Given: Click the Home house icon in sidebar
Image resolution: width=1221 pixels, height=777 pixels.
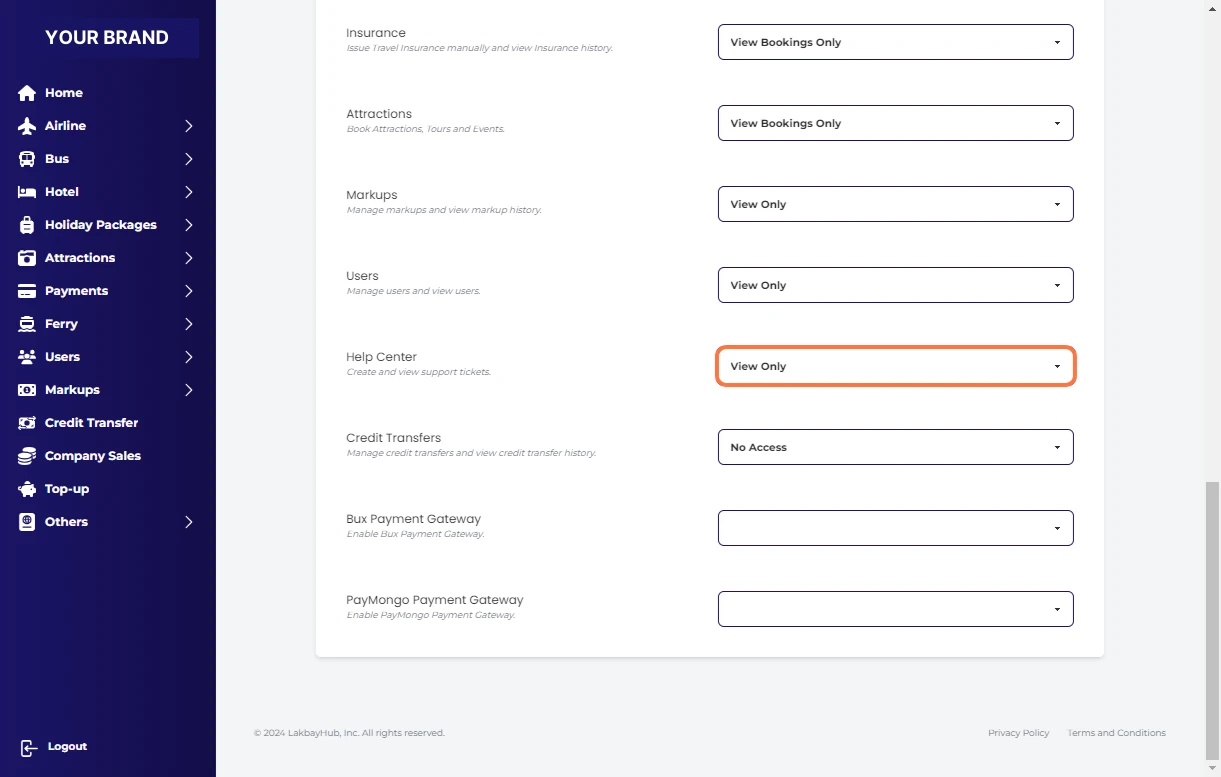Looking at the screenshot, I should click(27, 93).
